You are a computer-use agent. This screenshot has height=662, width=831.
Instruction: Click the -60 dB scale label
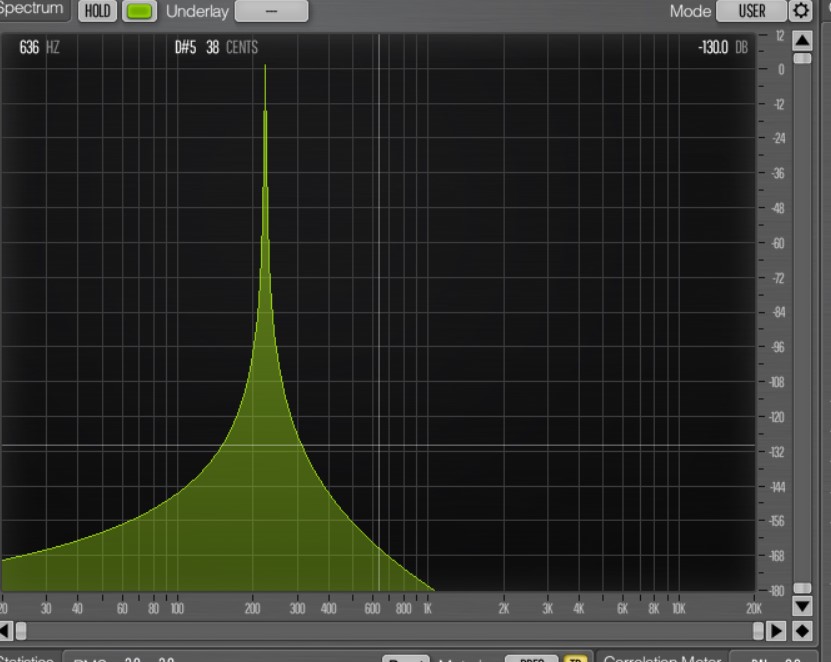click(x=778, y=243)
